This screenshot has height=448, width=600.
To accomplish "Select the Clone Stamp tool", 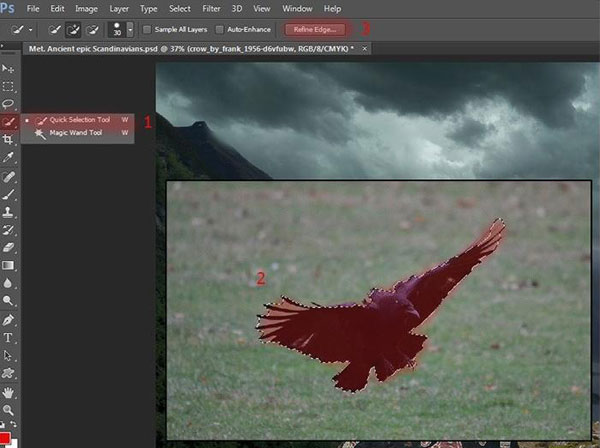I will (8, 212).
